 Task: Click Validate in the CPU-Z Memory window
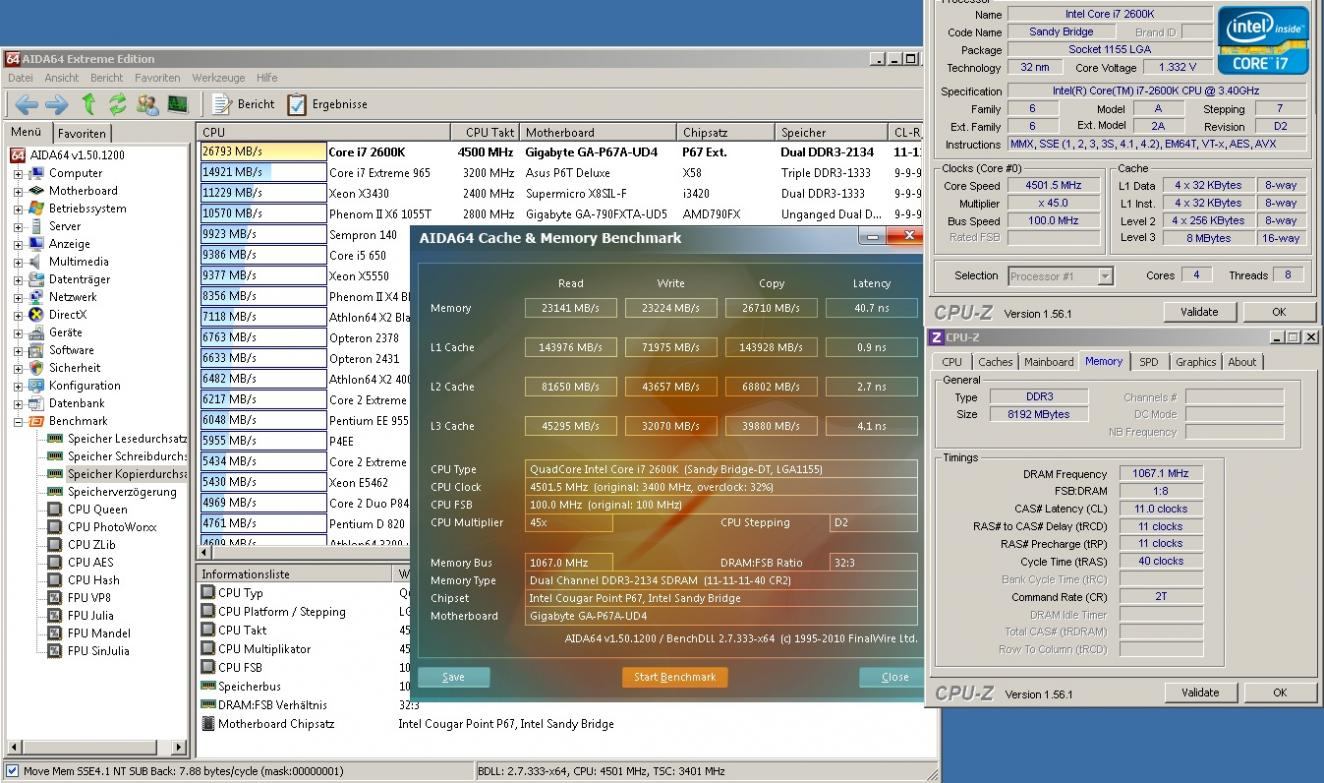tap(1200, 692)
